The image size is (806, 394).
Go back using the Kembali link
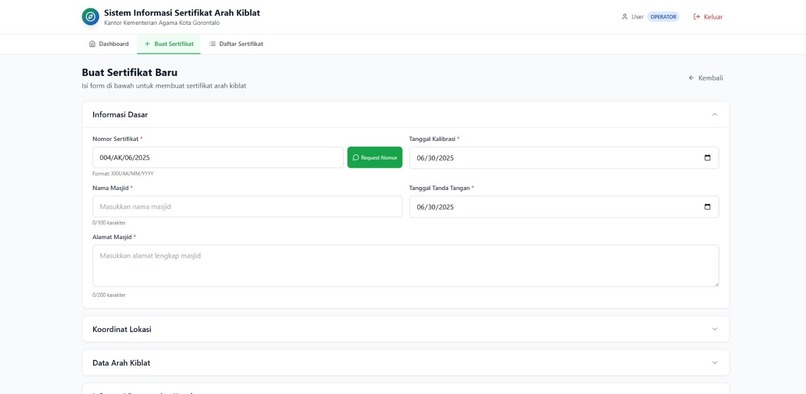click(x=706, y=78)
